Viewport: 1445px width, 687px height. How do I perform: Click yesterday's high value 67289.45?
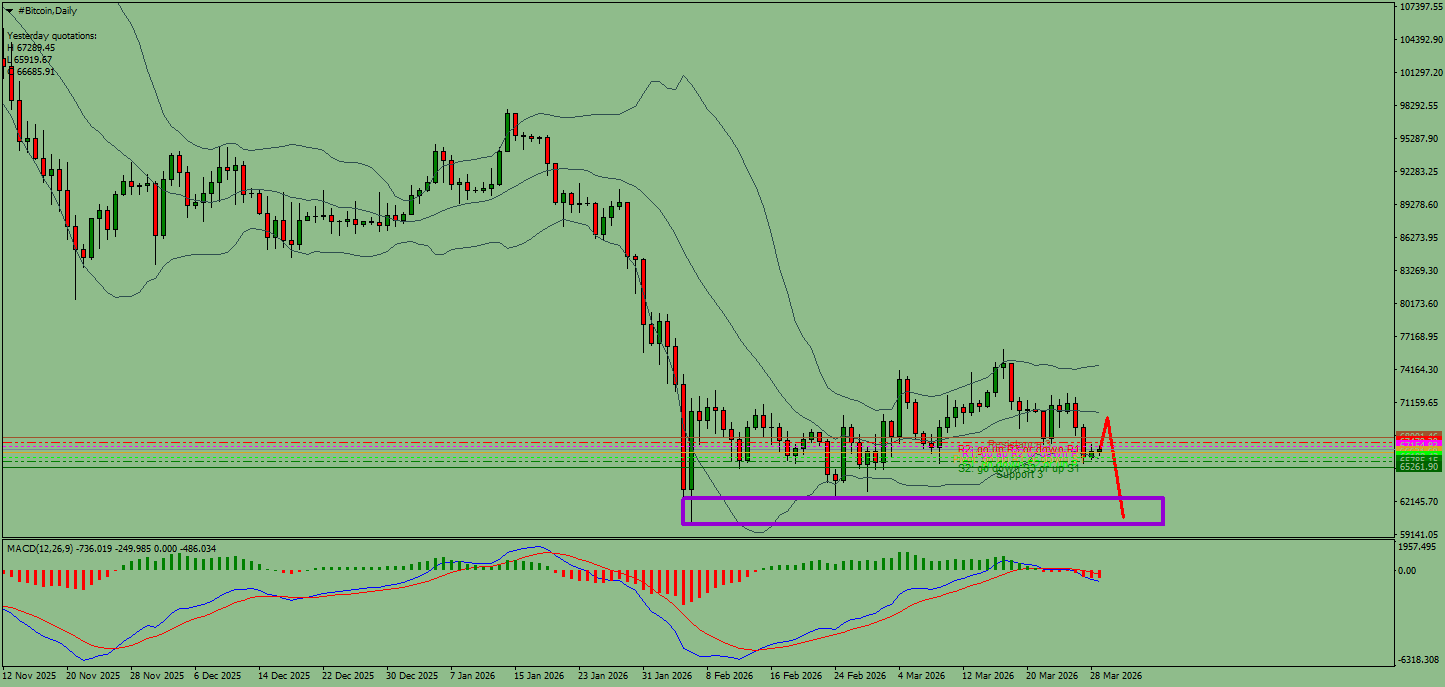[x=34, y=48]
